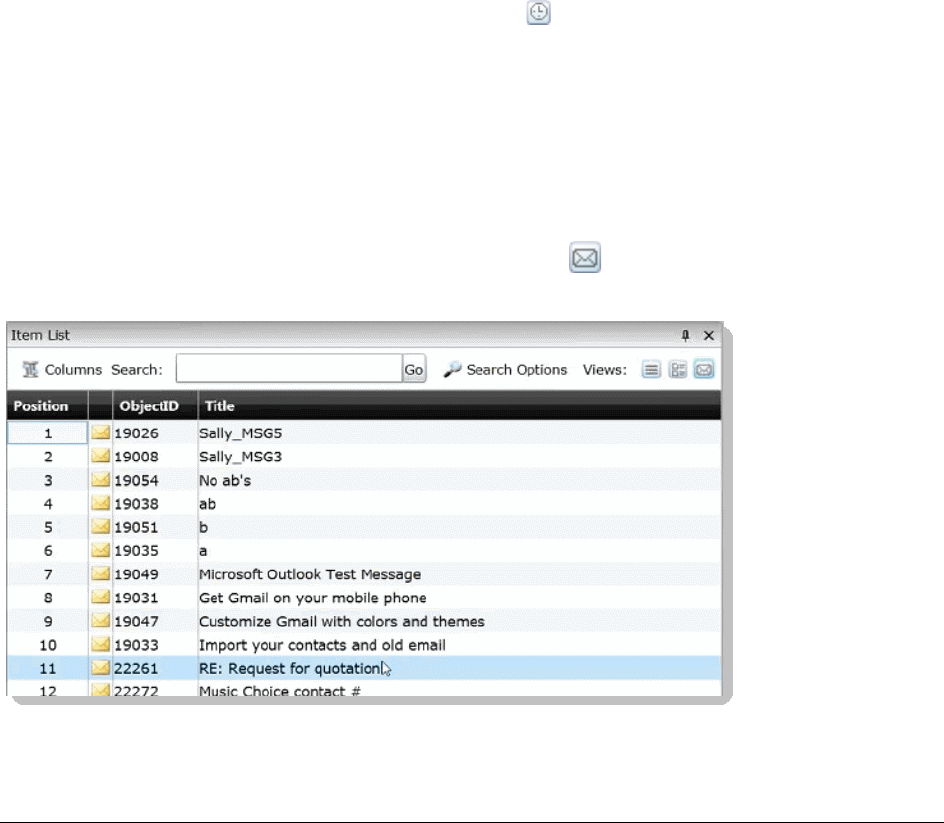Click the envelope icon for 19051
This screenshot has height=823, width=944.
click(x=101, y=527)
